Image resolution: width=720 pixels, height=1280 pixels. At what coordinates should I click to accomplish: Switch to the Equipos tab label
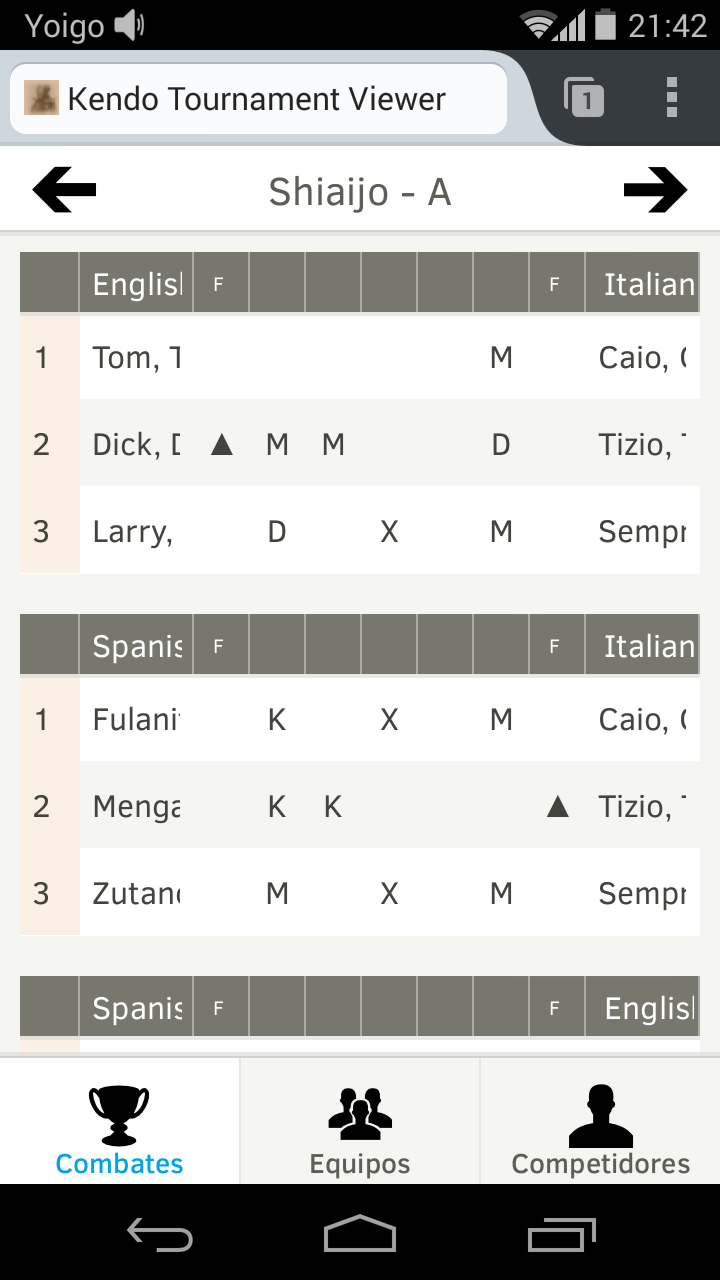point(360,1164)
